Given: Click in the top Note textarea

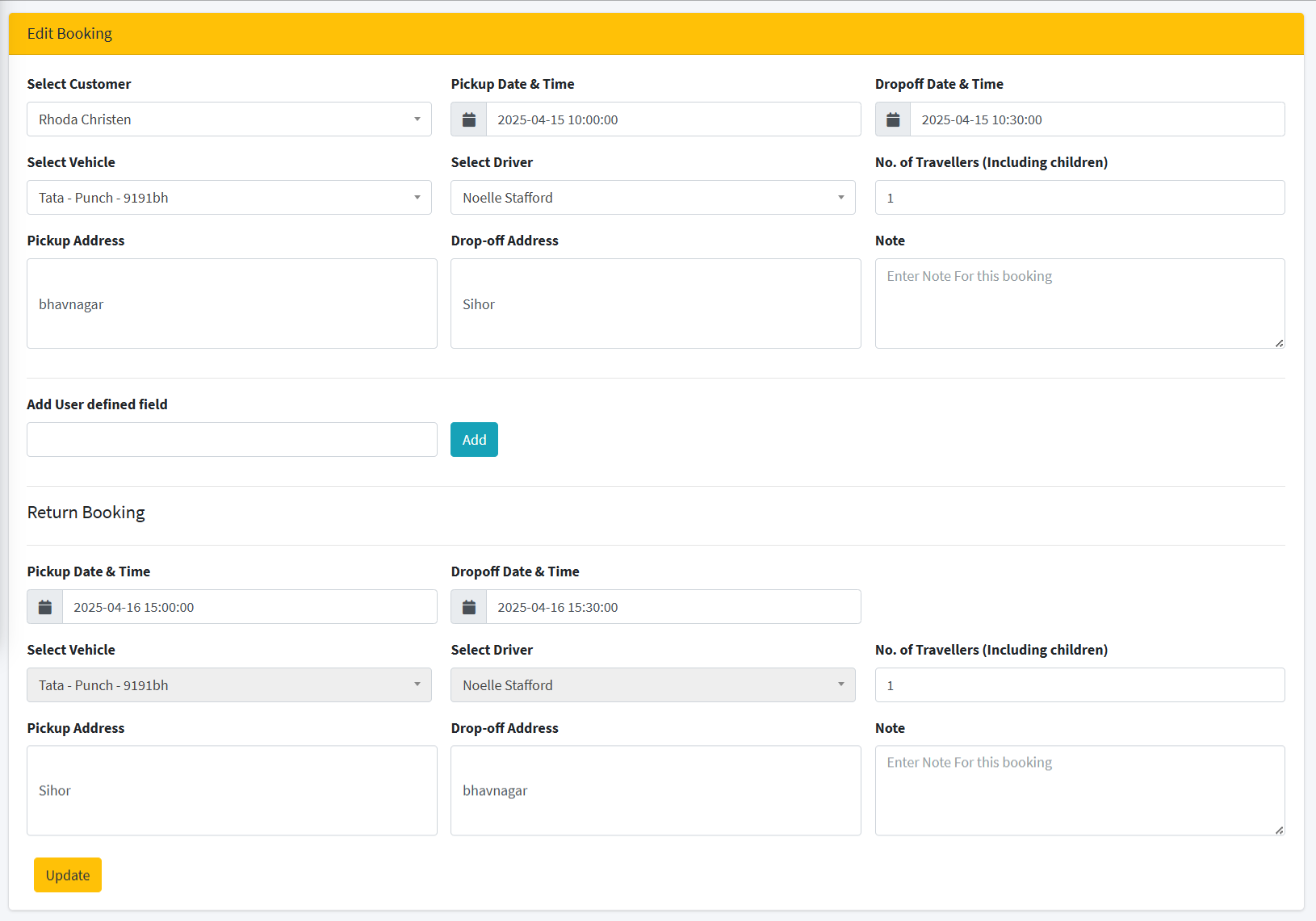Looking at the screenshot, I should coord(1079,304).
